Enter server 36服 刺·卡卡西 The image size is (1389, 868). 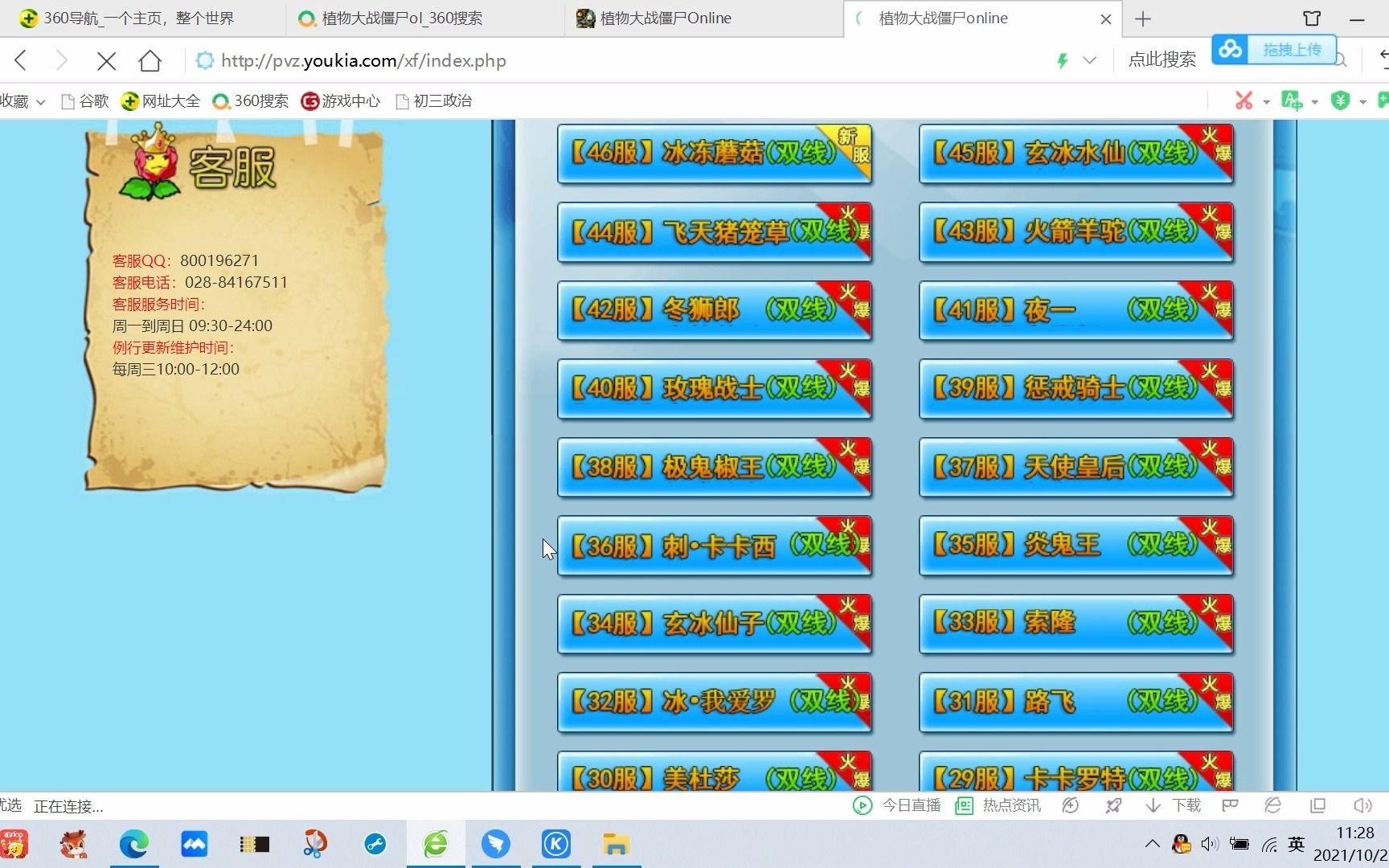(715, 546)
